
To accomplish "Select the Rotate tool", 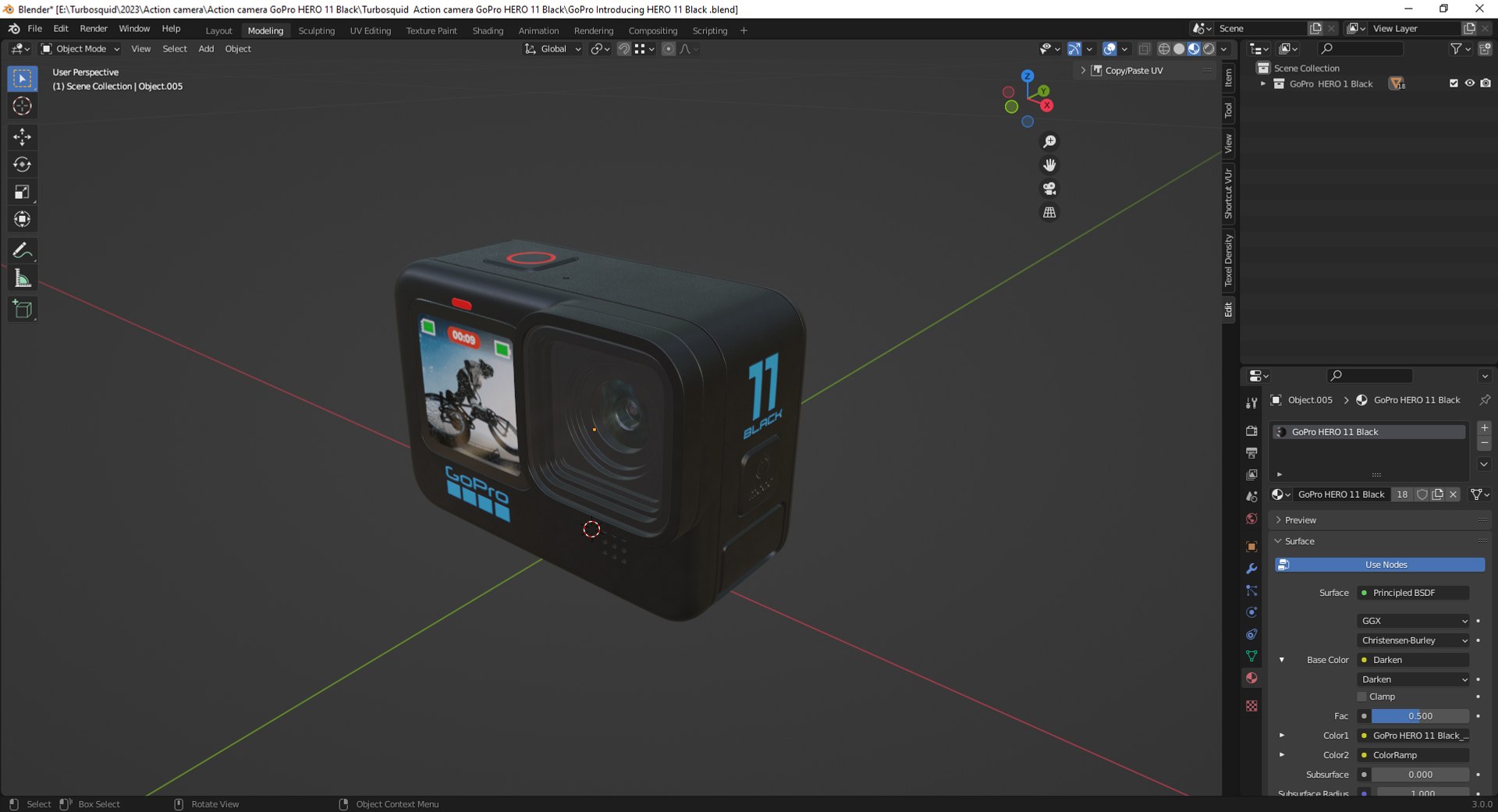I will (22, 165).
